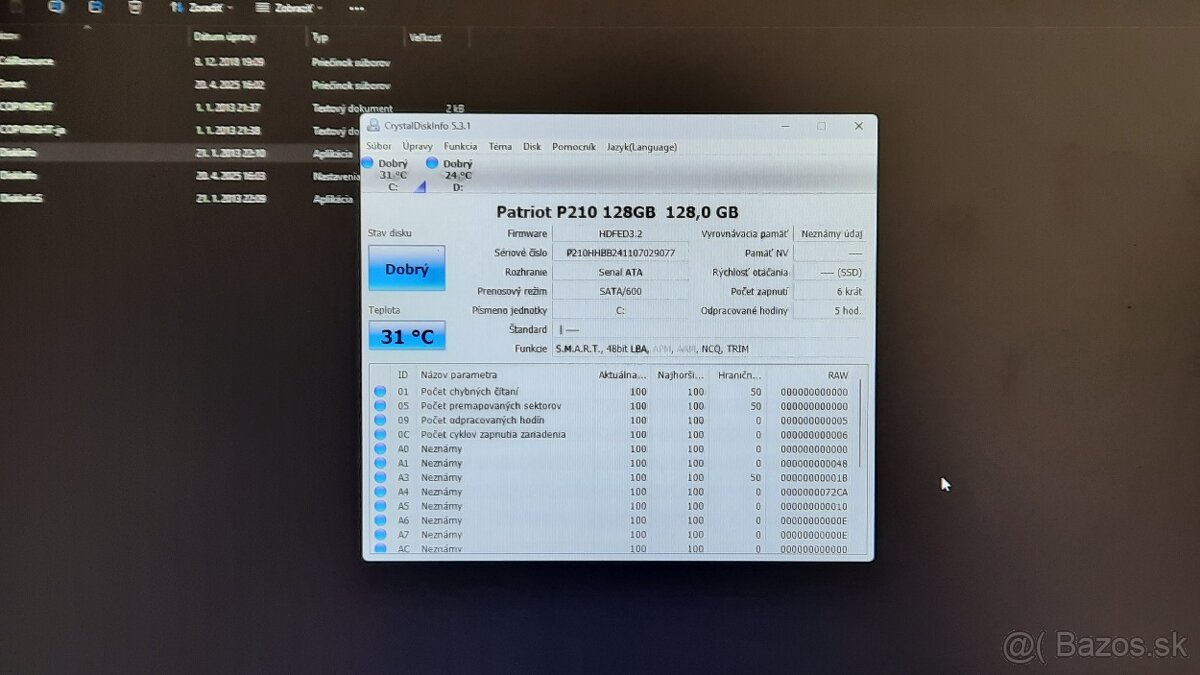The width and height of the screenshot is (1200, 675).
Task: Click the cut icon in the Explorer toolbar
Action: 57,8
